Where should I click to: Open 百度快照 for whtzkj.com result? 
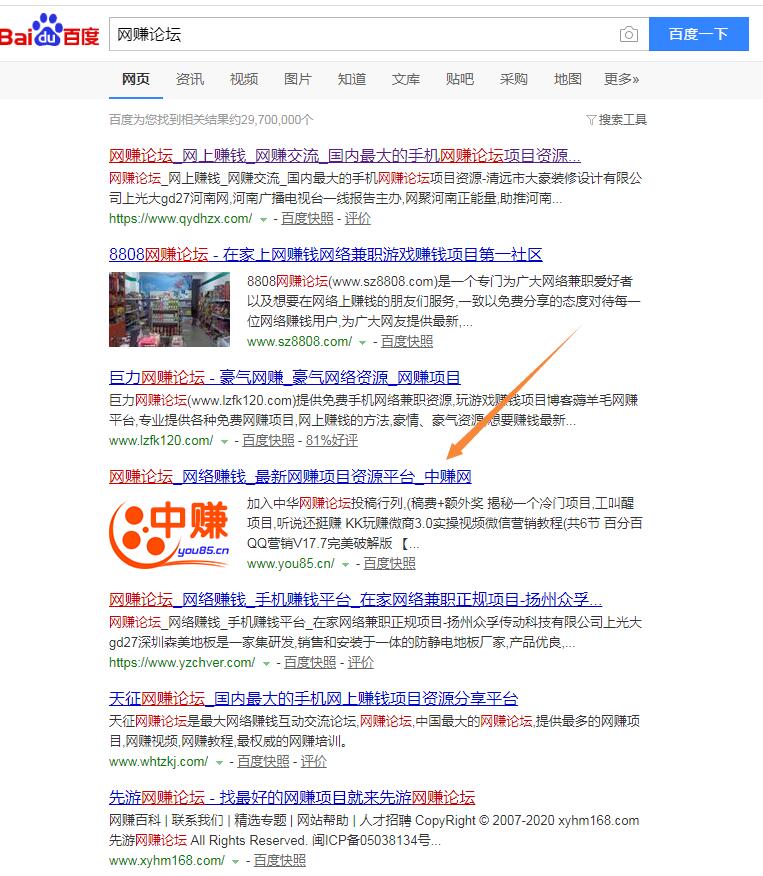tap(263, 761)
